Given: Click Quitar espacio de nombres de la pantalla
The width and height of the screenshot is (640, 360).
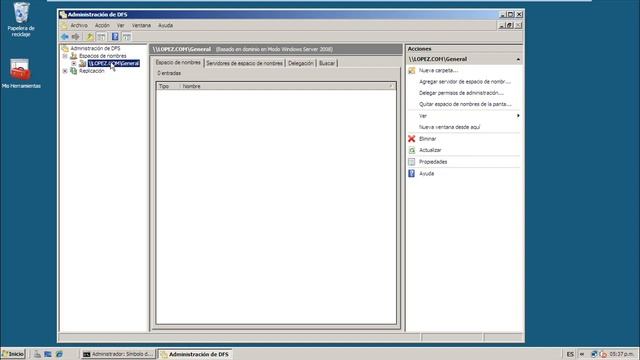Looking at the screenshot, I should pyautogui.click(x=465, y=104).
